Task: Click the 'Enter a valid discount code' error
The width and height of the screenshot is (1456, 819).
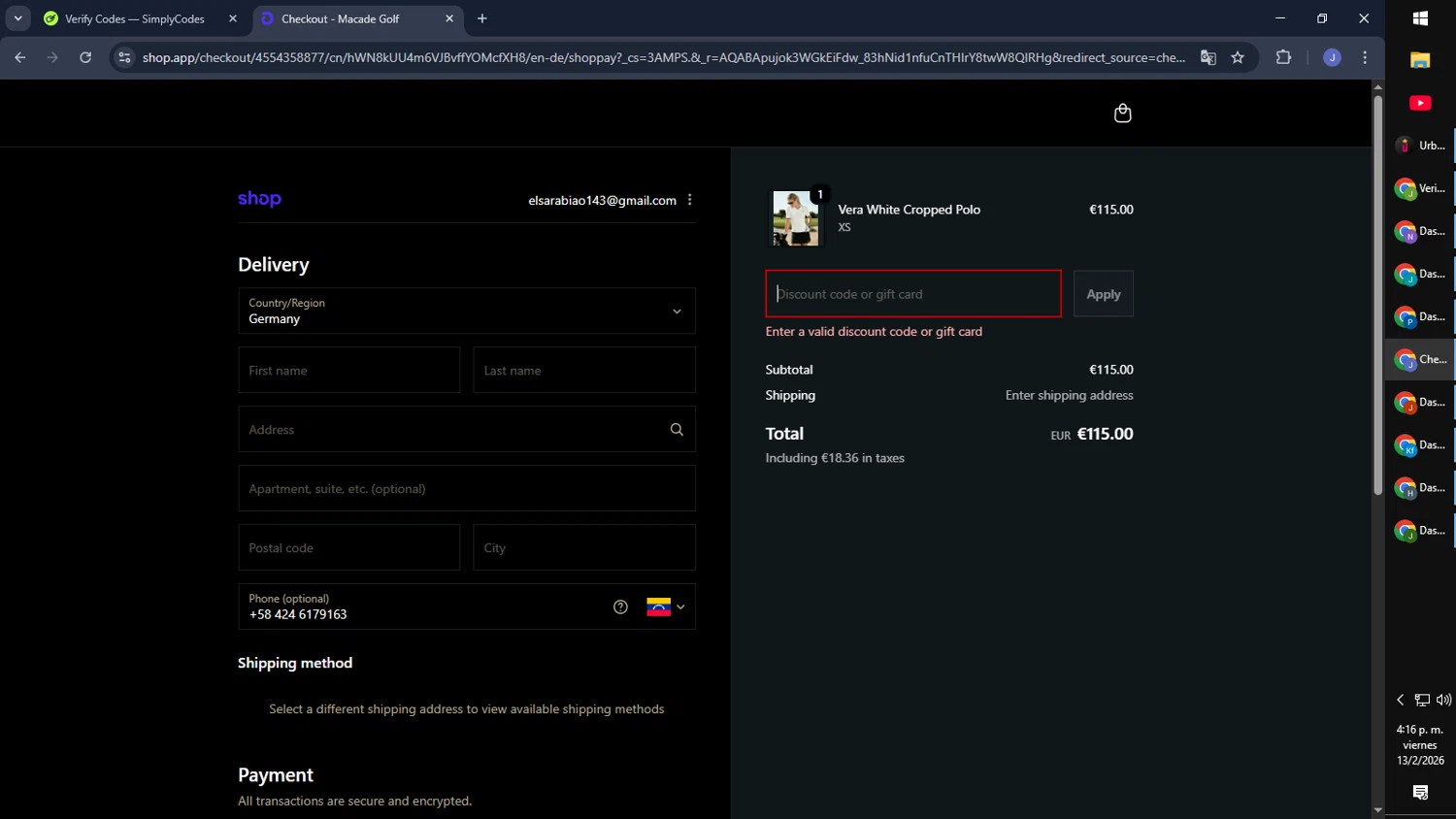Action: (874, 331)
